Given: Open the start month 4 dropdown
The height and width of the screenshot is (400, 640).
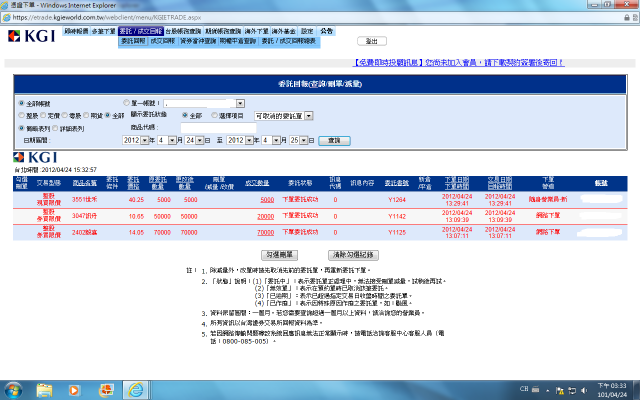Looking at the screenshot, I should point(172,140).
